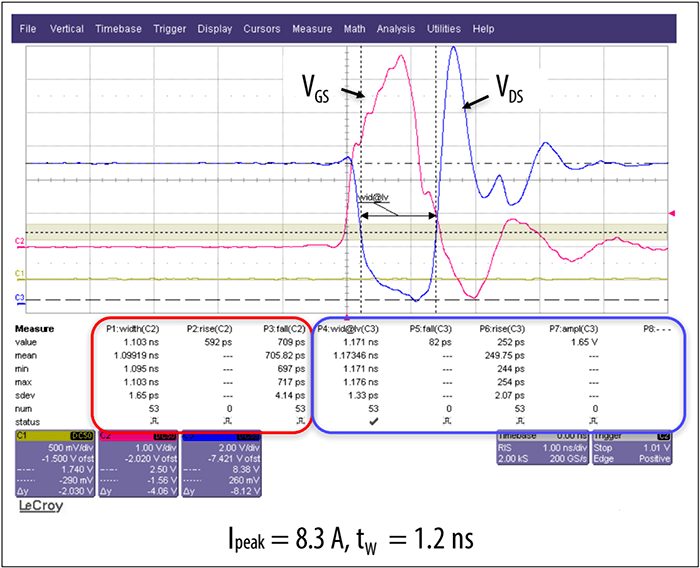Open the Trigger descriptor box
The width and height of the screenshot is (700, 568).
pos(632,448)
